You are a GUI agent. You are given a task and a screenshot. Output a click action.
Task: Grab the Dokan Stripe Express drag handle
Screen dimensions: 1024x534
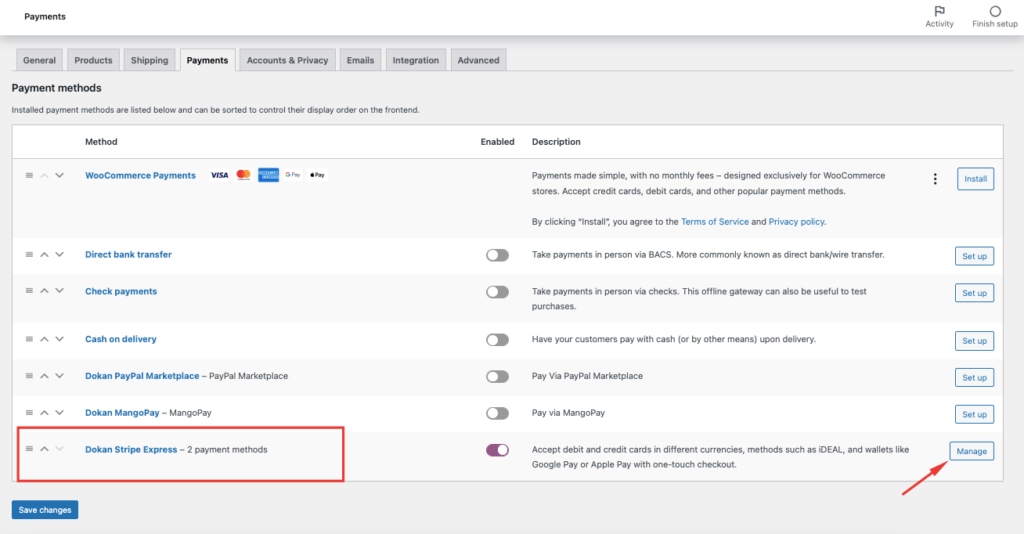29,449
